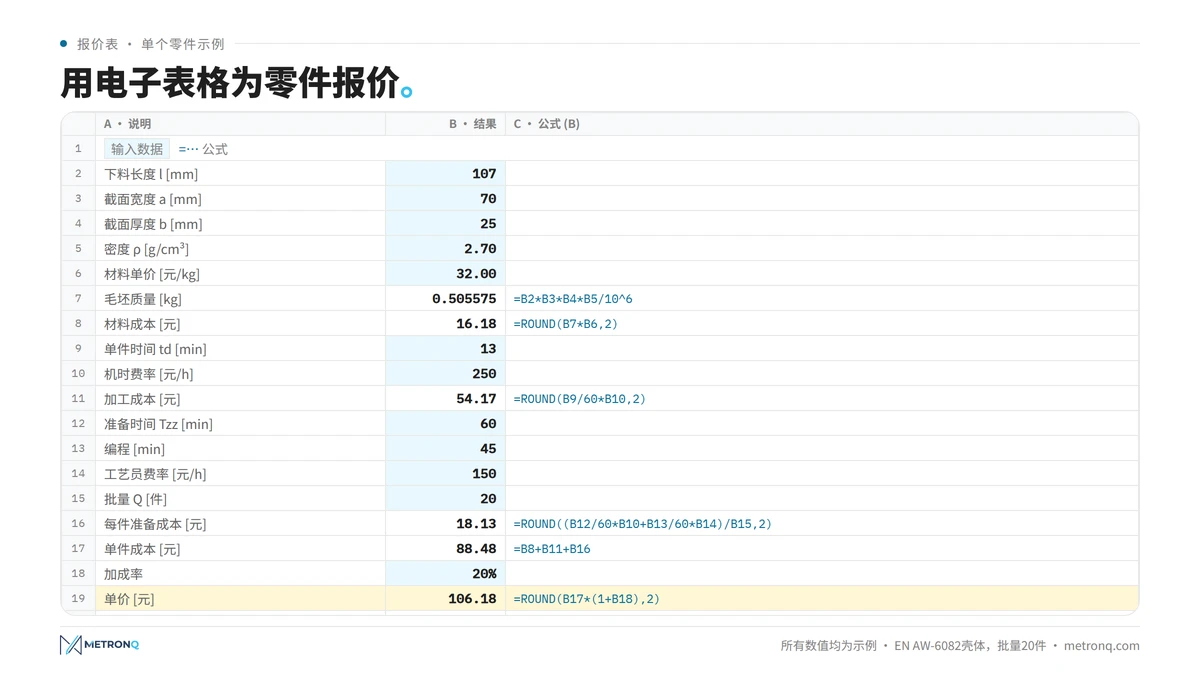The height and width of the screenshot is (675, 1200).
Task: Click the machine rate value 250
Action: (x=445, y=374)
